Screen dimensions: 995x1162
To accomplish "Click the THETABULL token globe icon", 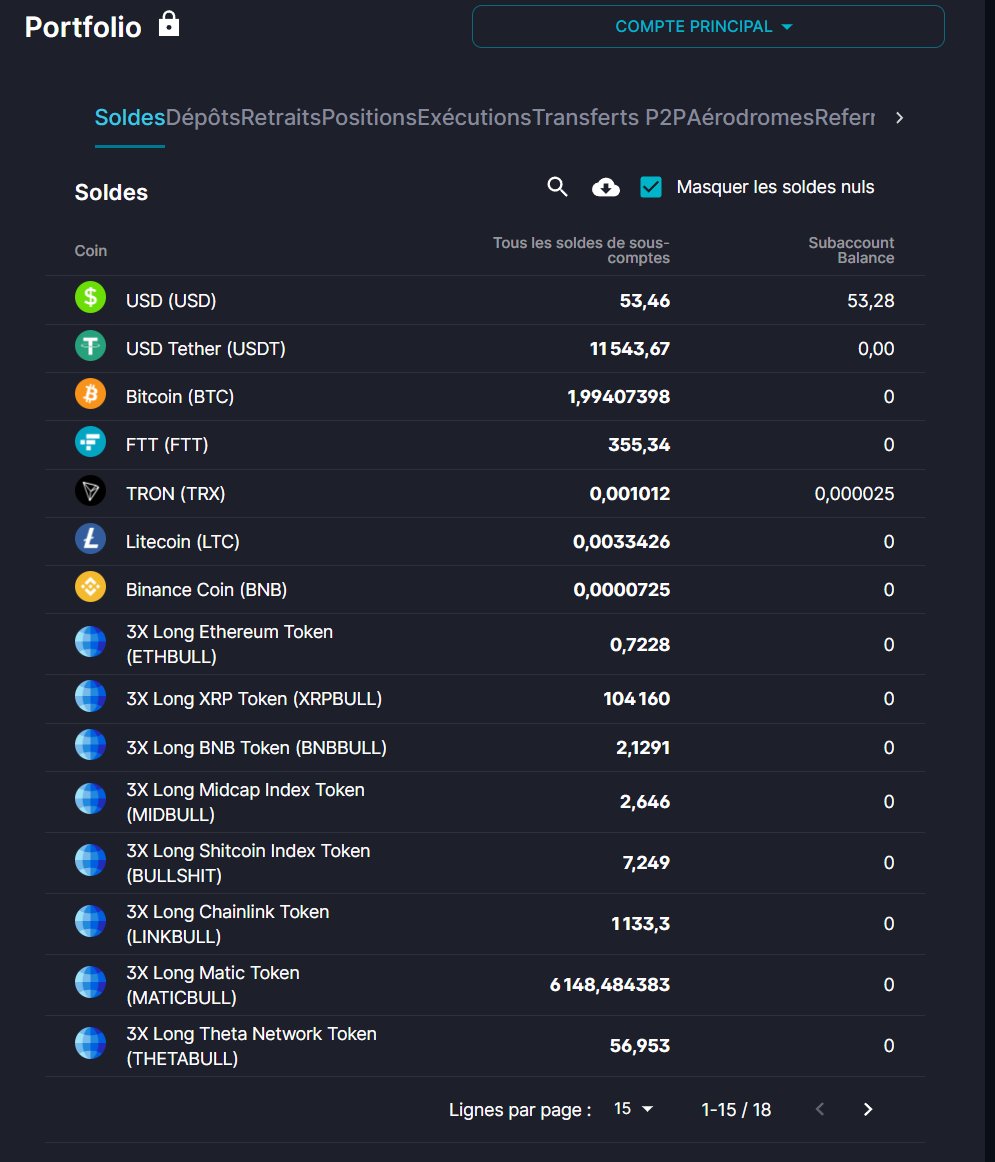I will coord(90,1043).
